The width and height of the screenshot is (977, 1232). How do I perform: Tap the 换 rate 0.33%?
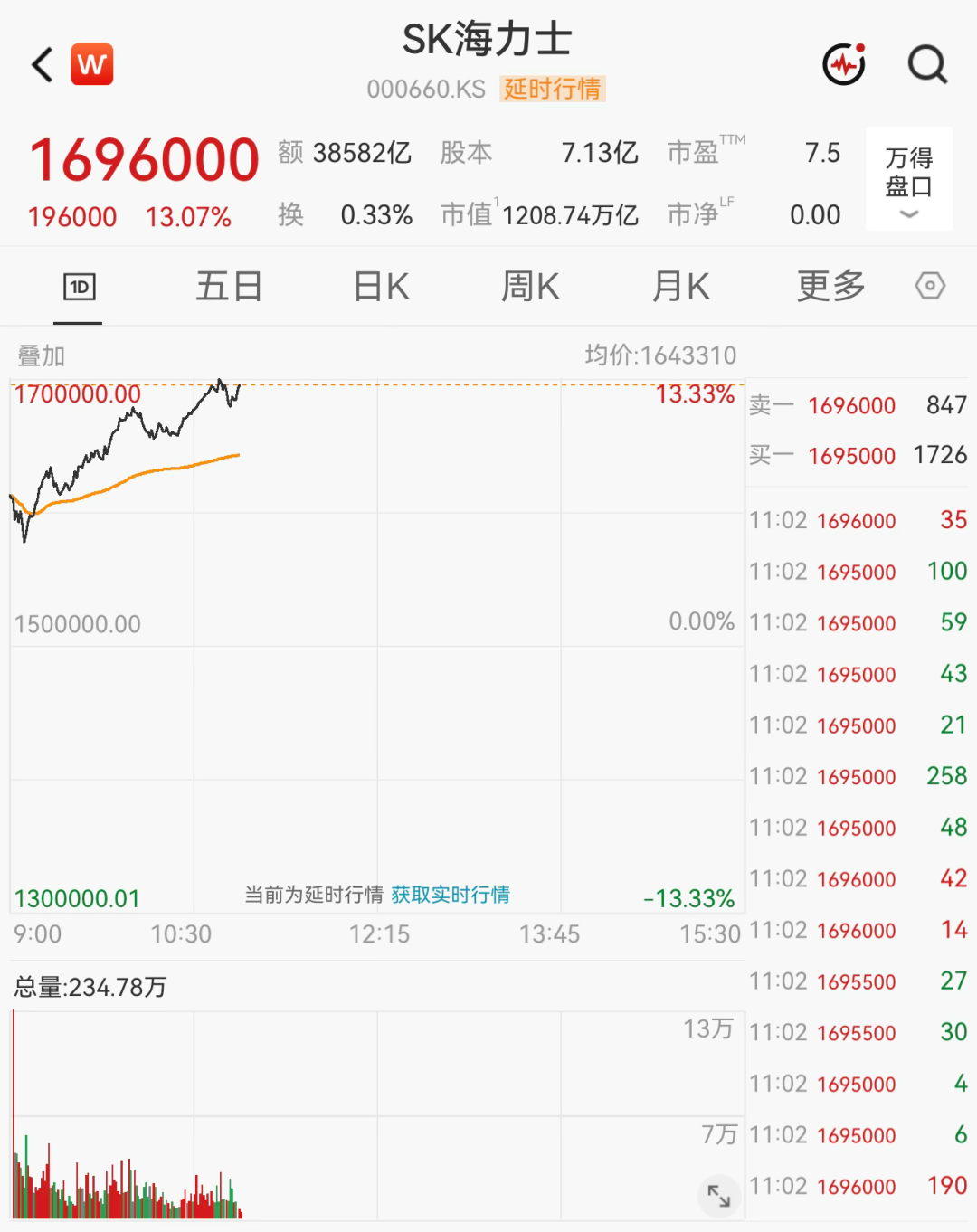click(376, 215)
